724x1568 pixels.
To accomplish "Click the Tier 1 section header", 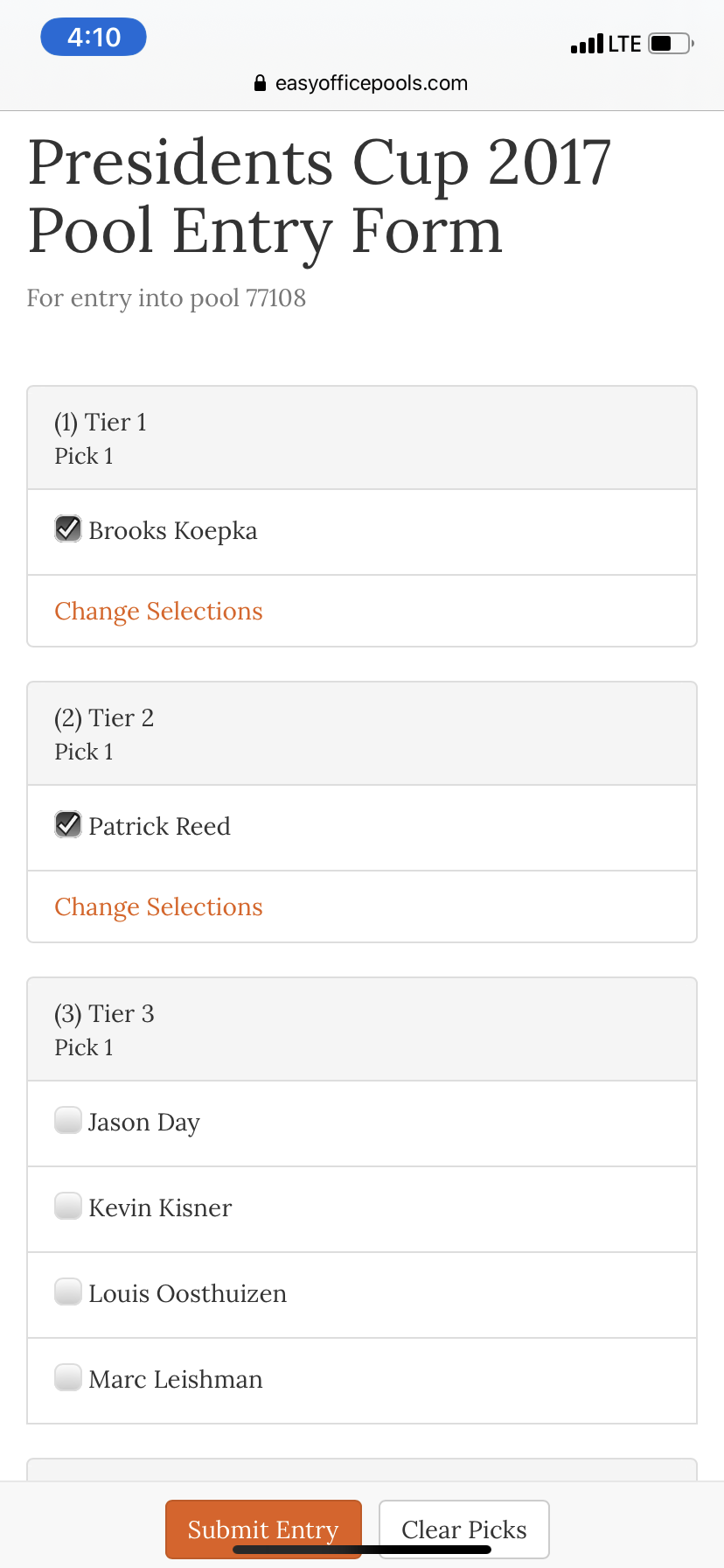I will coord(362,437).
